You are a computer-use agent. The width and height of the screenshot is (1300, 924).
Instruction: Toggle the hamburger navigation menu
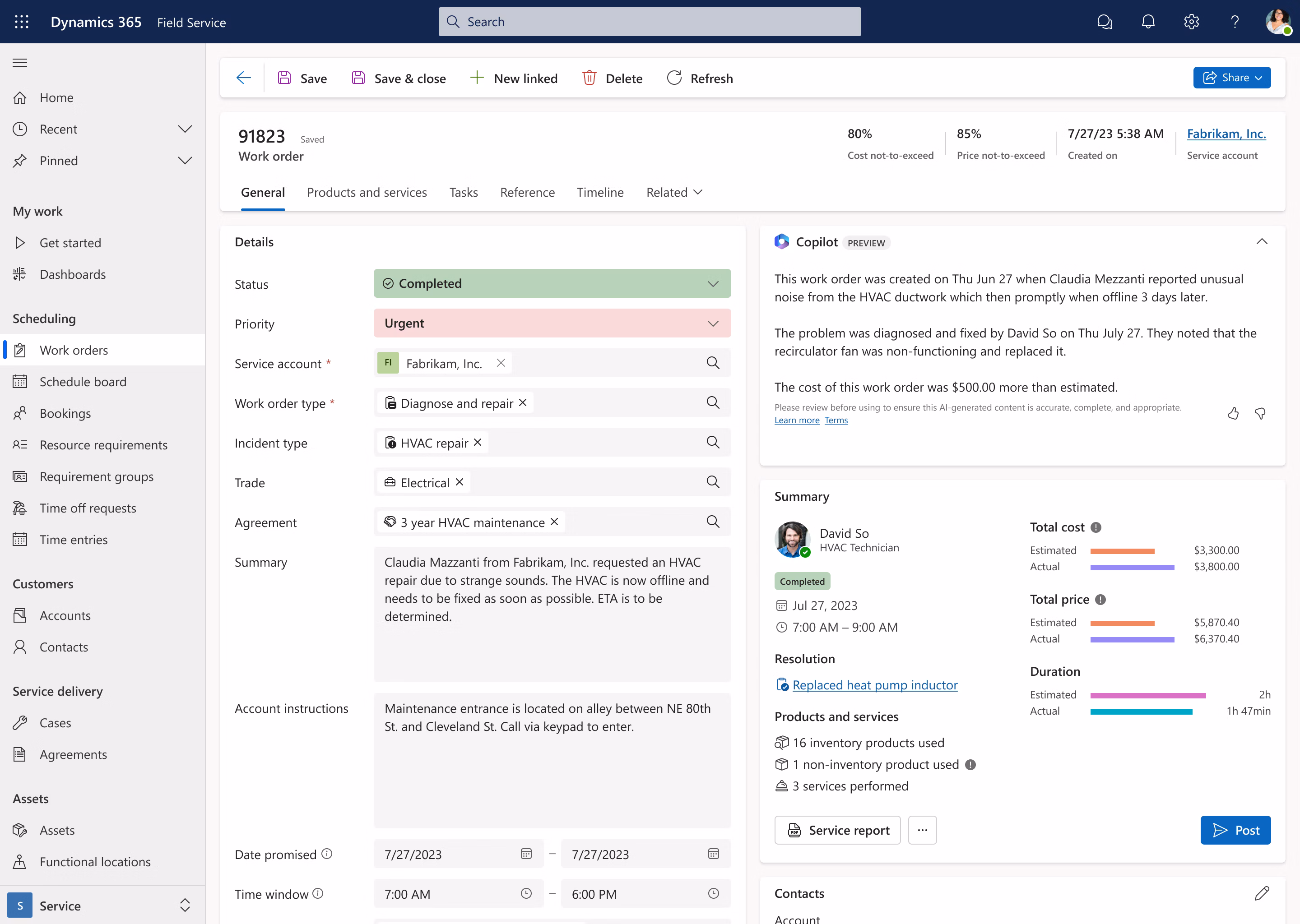click(x=20, y=63)
